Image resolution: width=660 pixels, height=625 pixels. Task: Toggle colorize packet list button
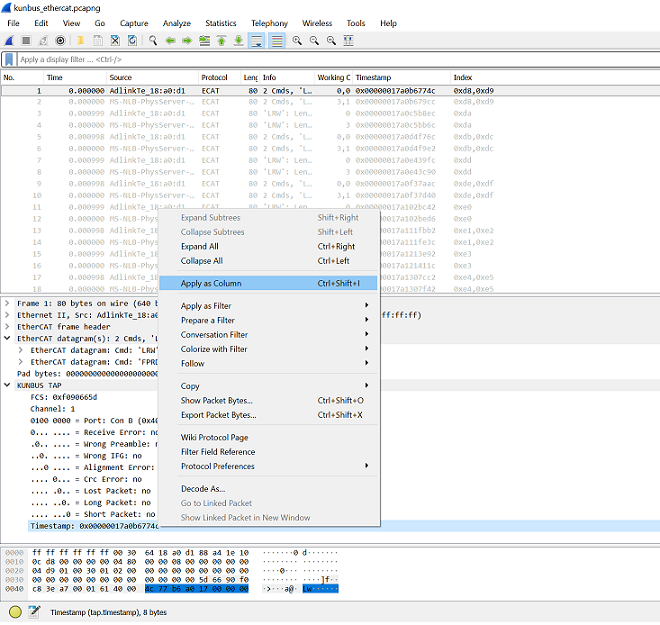277,41
